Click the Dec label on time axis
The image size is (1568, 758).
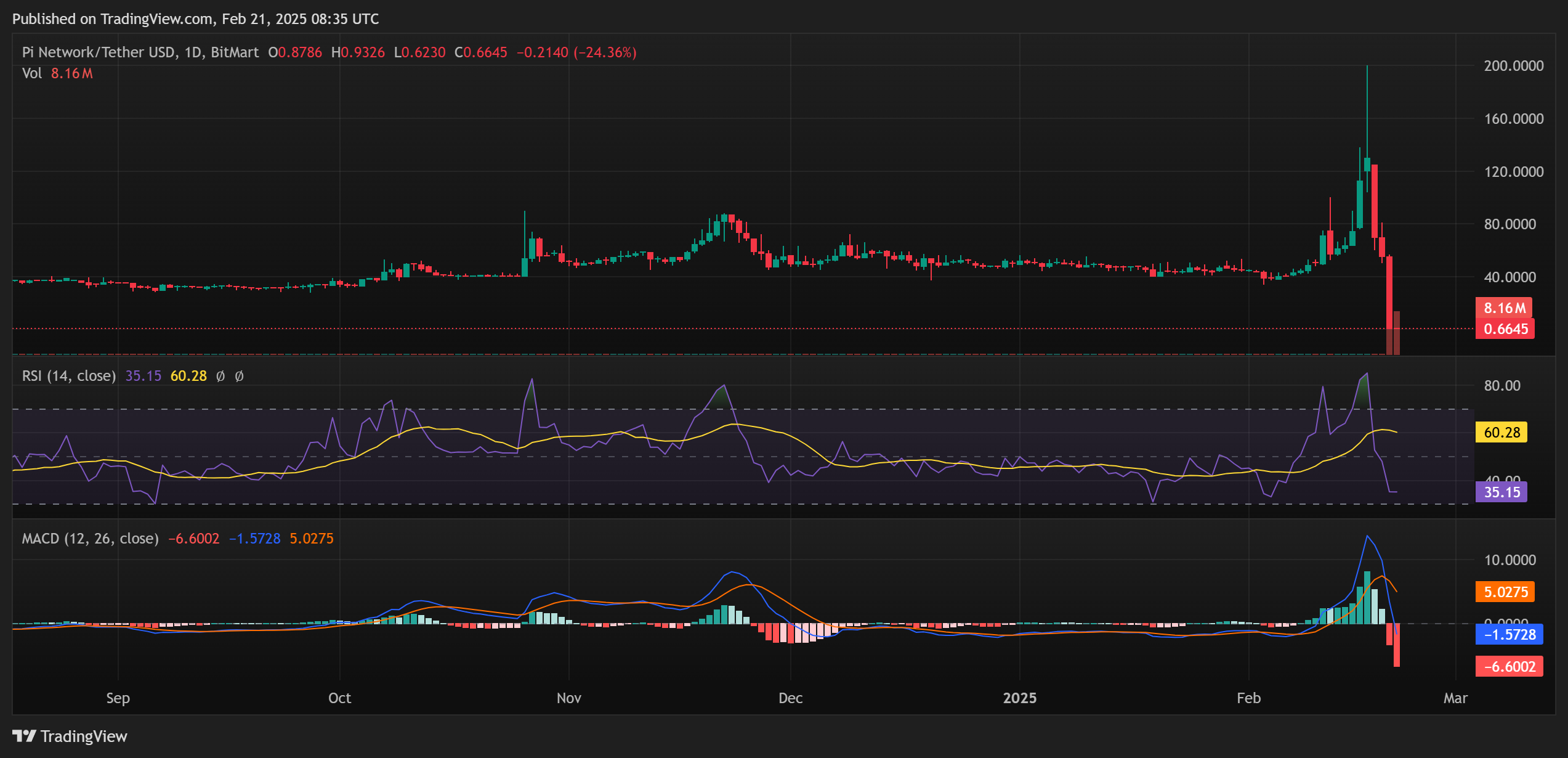coord(790,698)
